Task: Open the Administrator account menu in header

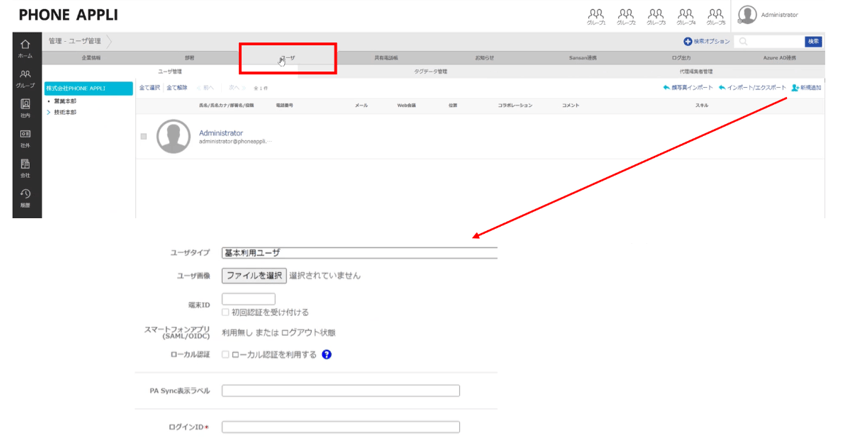Action: (x=768, y=15)
